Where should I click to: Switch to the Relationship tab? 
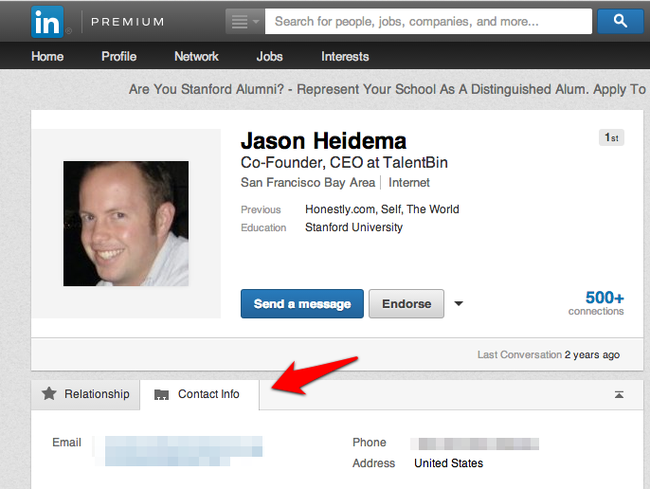coord(86,394)
